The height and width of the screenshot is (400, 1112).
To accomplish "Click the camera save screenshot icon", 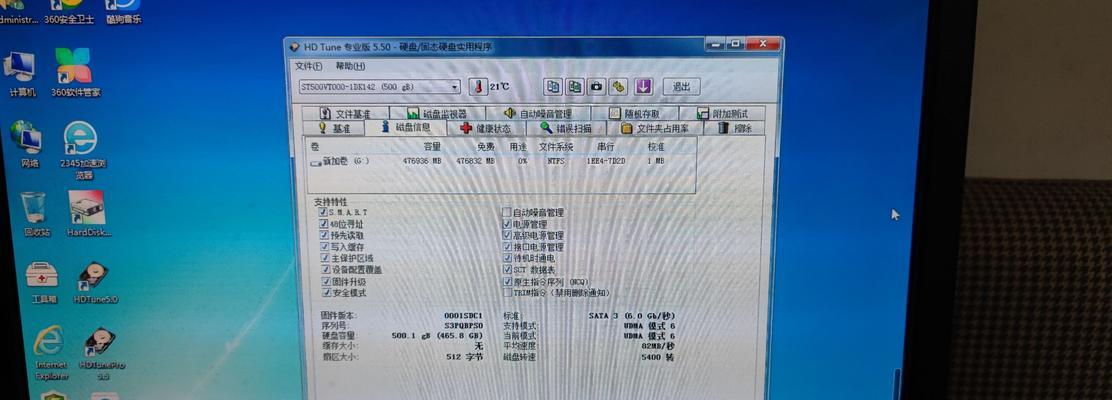I will (597, 87).
